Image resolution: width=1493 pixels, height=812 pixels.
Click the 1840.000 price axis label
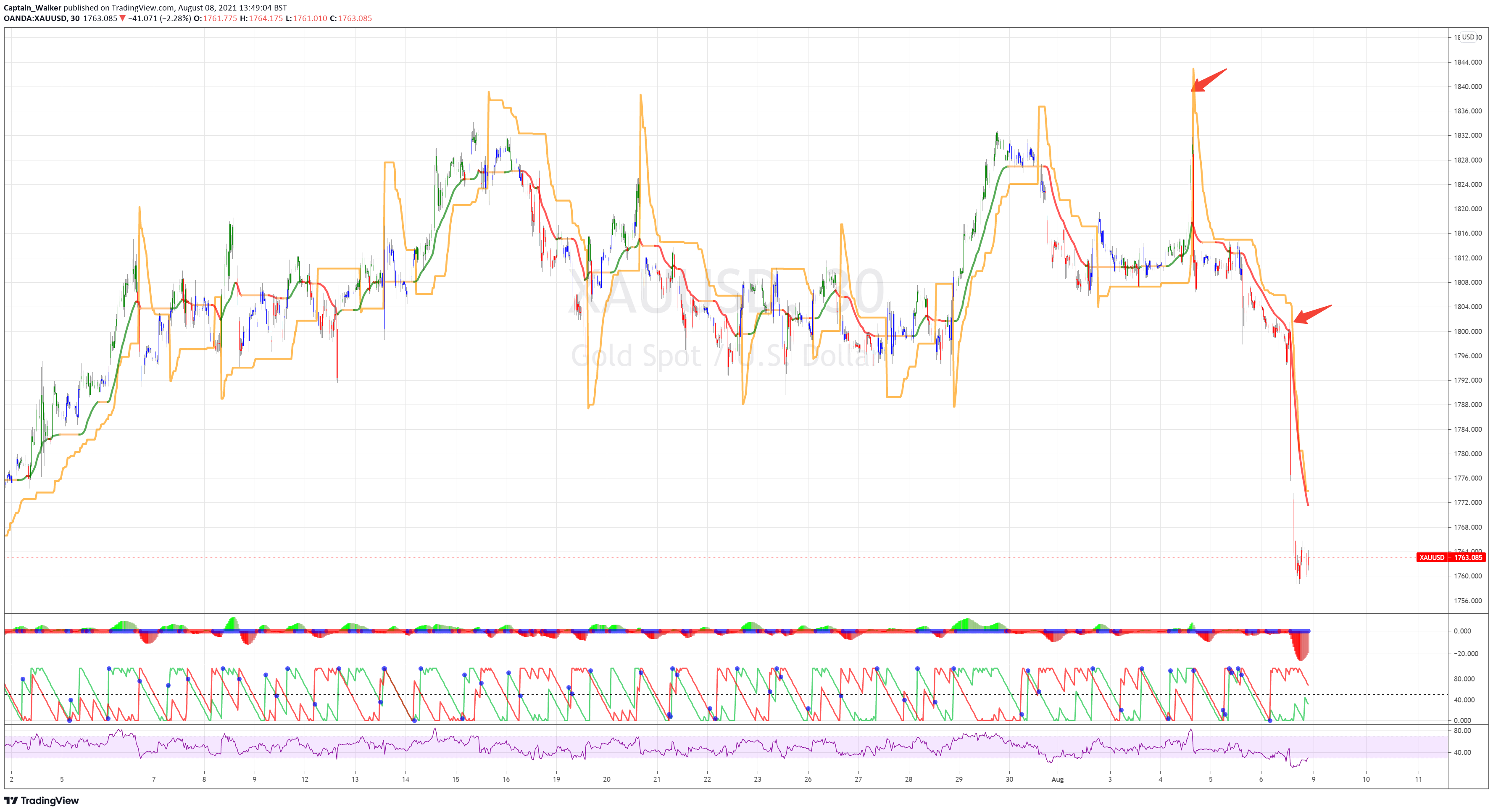click(1467, 87)
